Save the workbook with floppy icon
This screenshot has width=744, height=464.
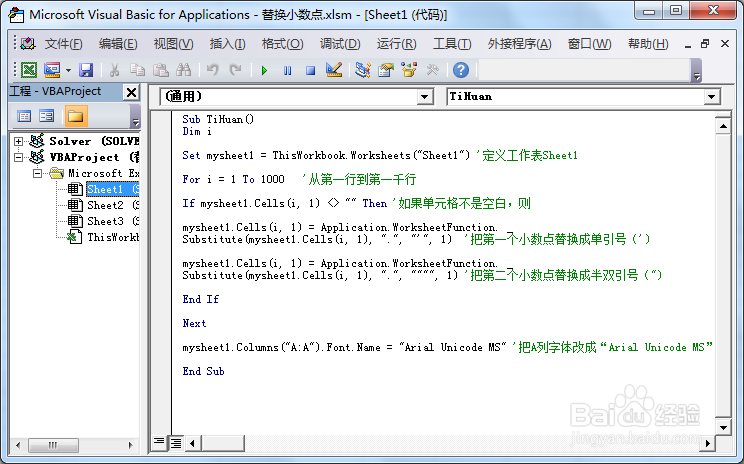(x=86, y=70)
